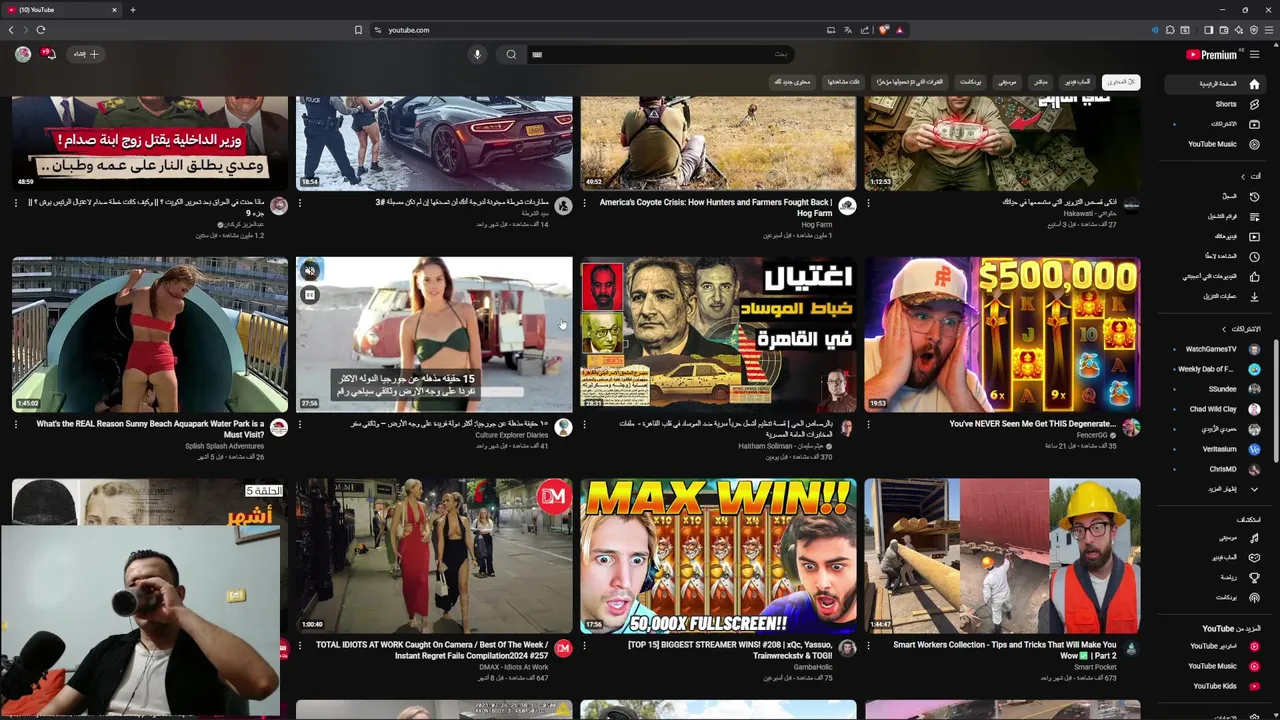Viewport: 1280px width, 720px height.
Task: Open the MAX WIN 50,000X FULLSCREEN thumbnail
Action: [718, 556]
